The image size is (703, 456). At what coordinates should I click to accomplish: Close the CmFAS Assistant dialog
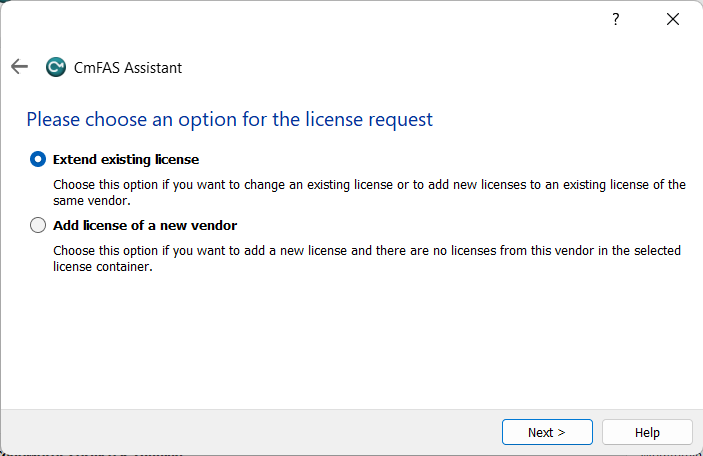pyautogui.click(x=675, y=19)
